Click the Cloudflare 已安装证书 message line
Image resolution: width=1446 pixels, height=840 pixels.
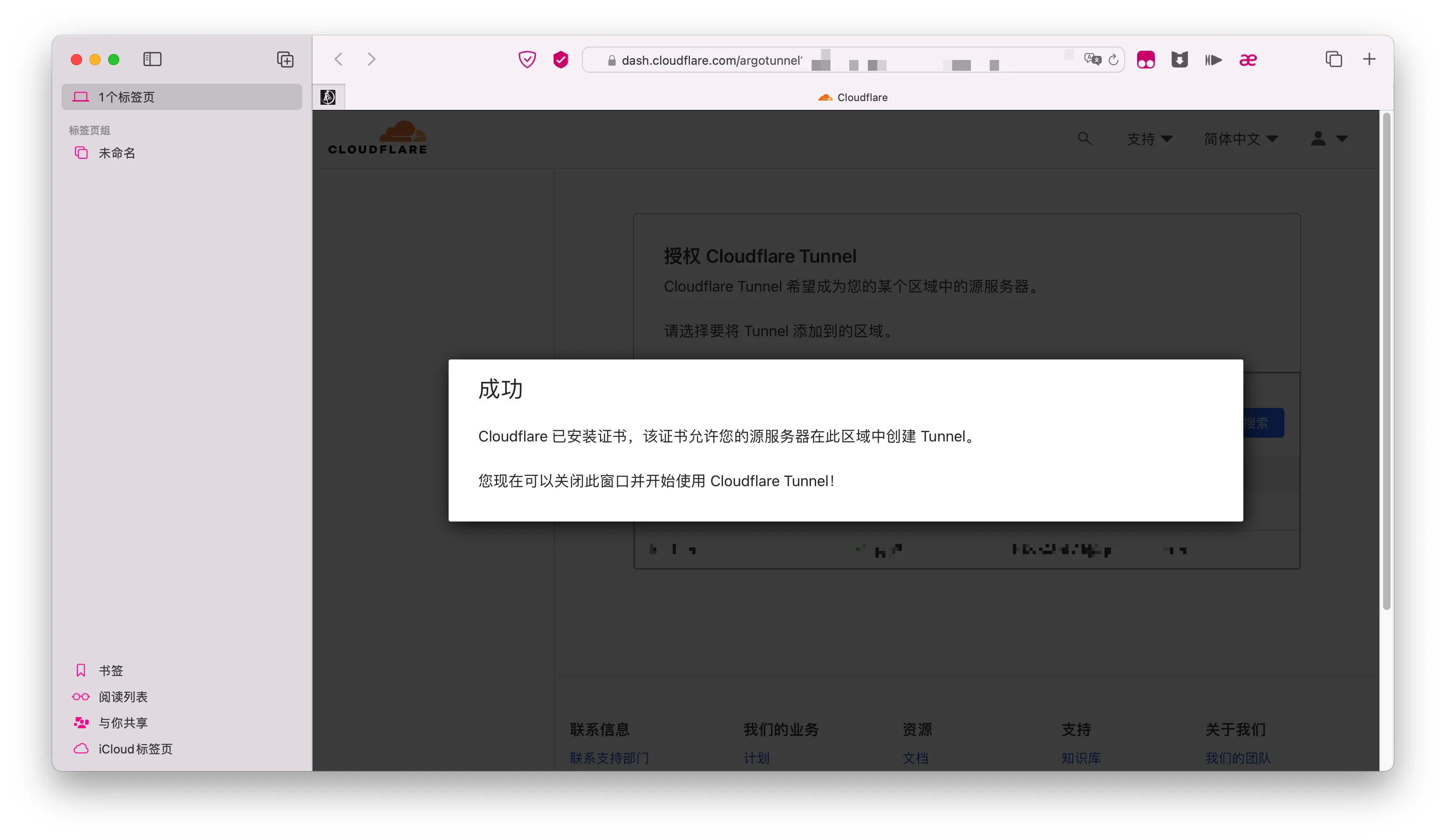(727, 436)
